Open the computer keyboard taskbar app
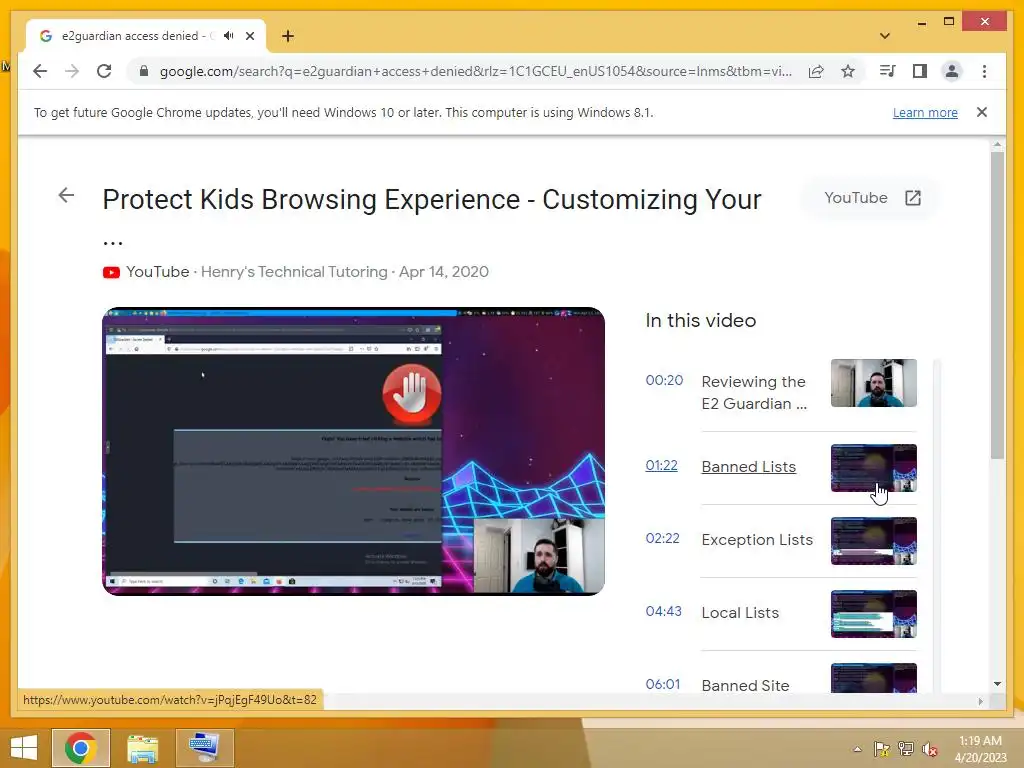 click(x=204, y=748)
